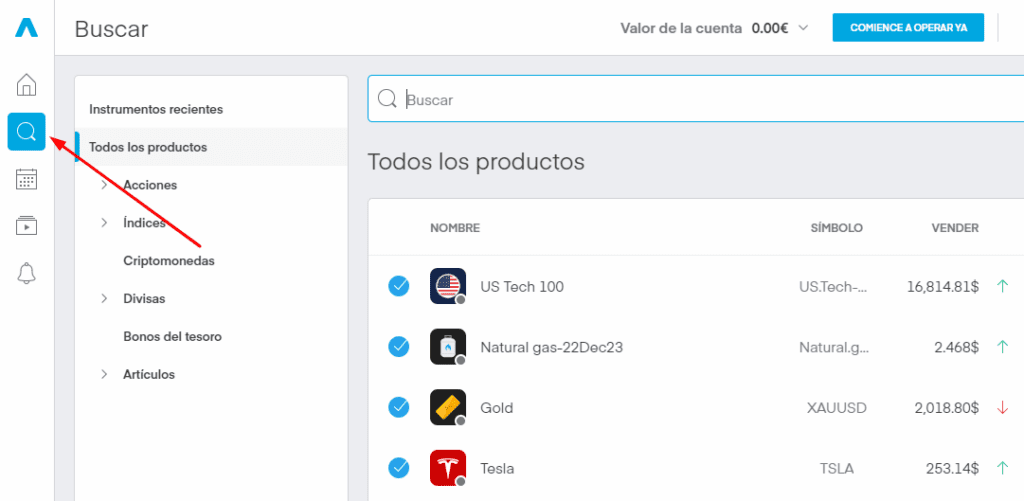Click the magnifier icon inside search field
The height and width of the screenshot is (501, 1024).
[387, 99]
